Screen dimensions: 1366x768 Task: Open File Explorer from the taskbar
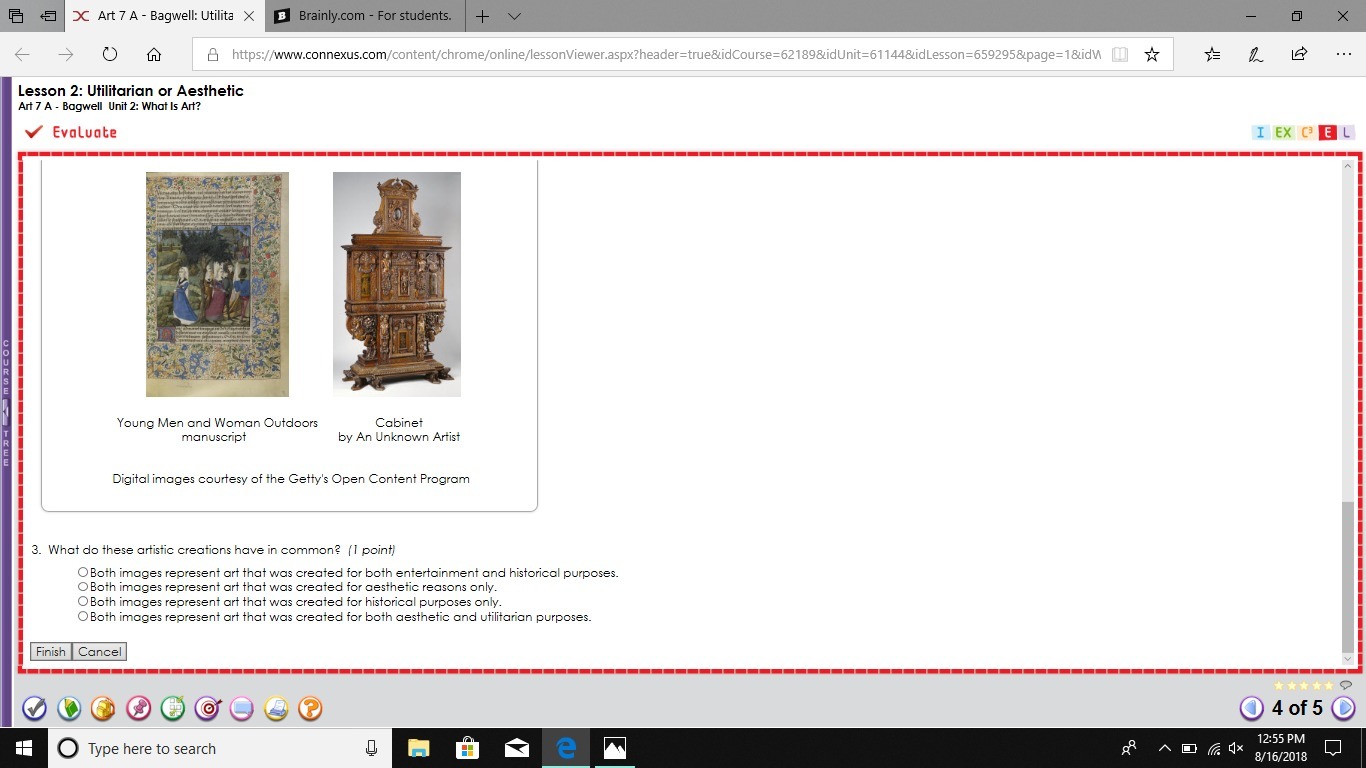pyautogui.click(x=418, y=748)
